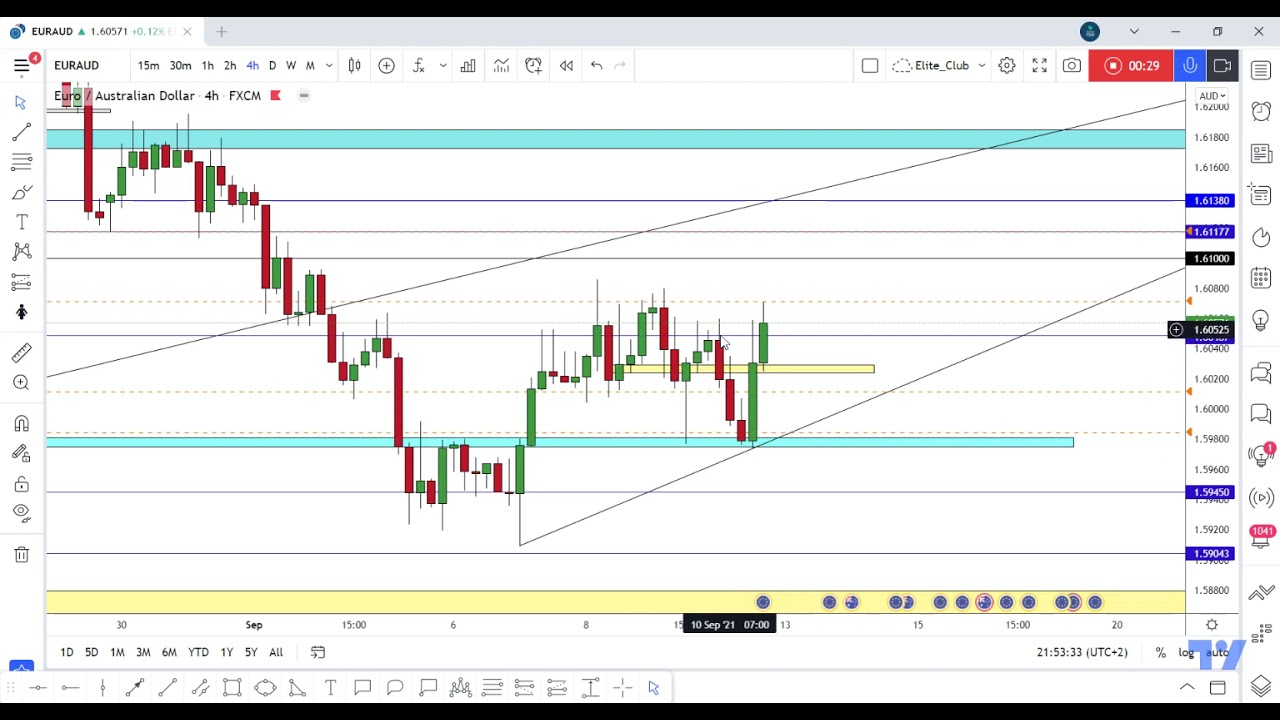
Task: Select the trend line drawing tool
Action: point(21,132)
